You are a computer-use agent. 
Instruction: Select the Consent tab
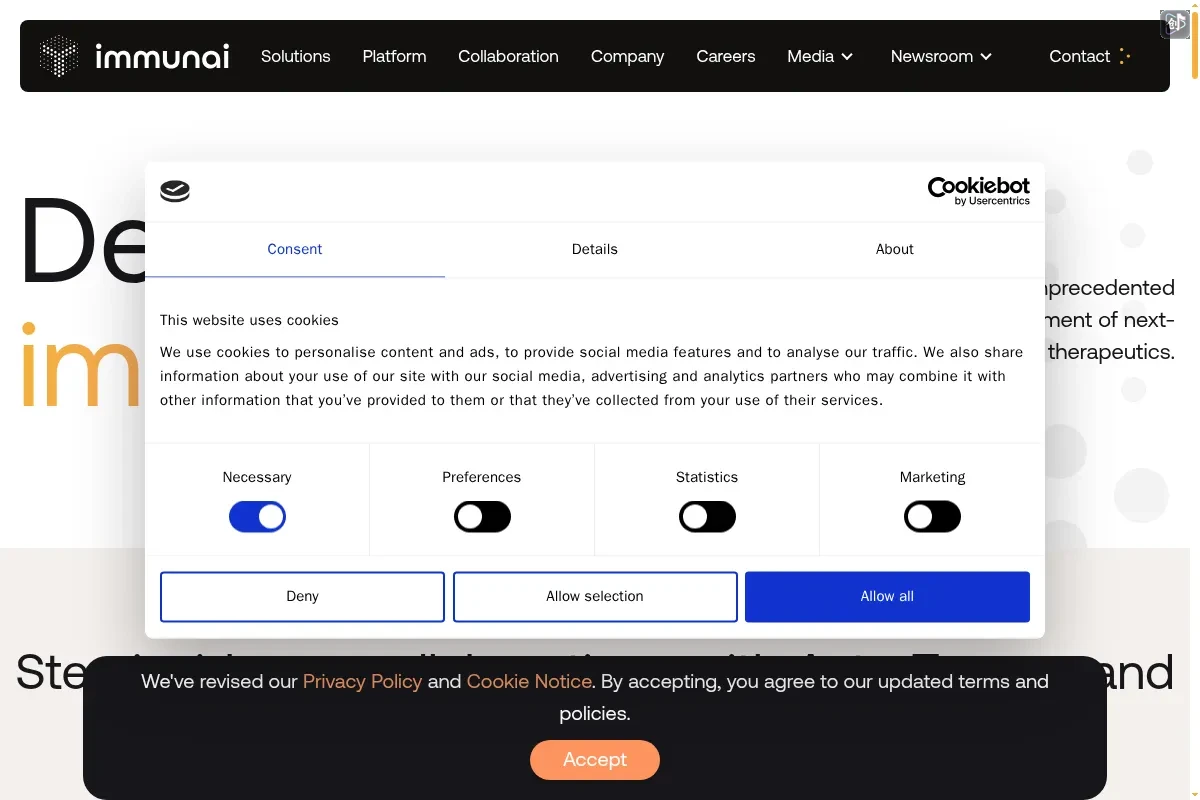pos(294,249)
